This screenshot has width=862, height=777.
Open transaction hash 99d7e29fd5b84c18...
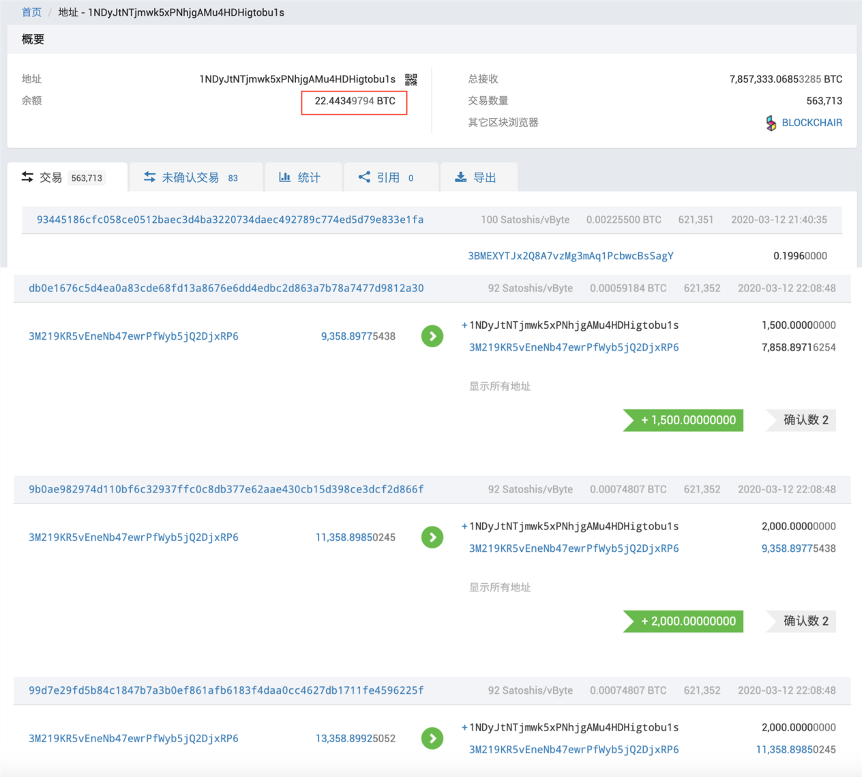point(226,691)
